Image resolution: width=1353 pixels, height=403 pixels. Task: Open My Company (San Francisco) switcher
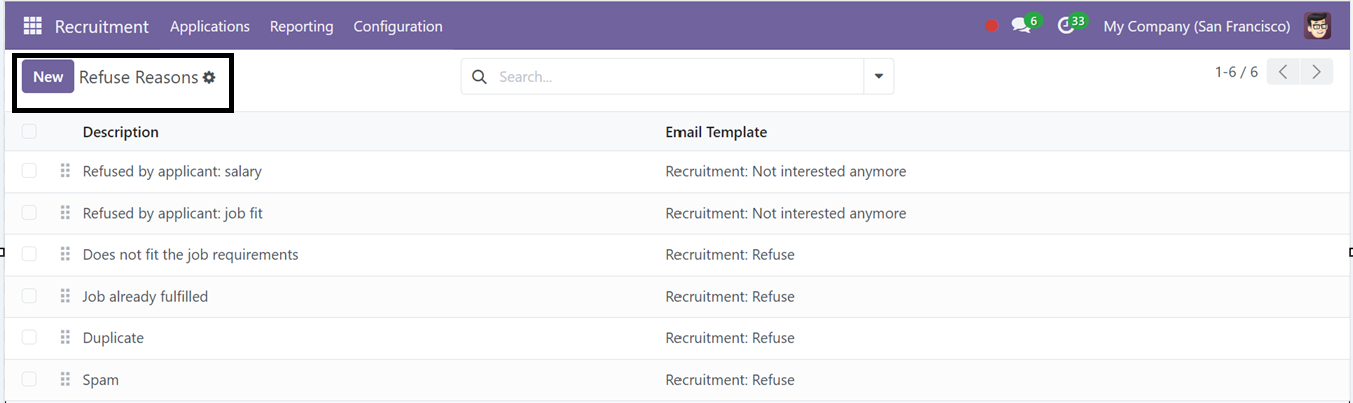1197,26
